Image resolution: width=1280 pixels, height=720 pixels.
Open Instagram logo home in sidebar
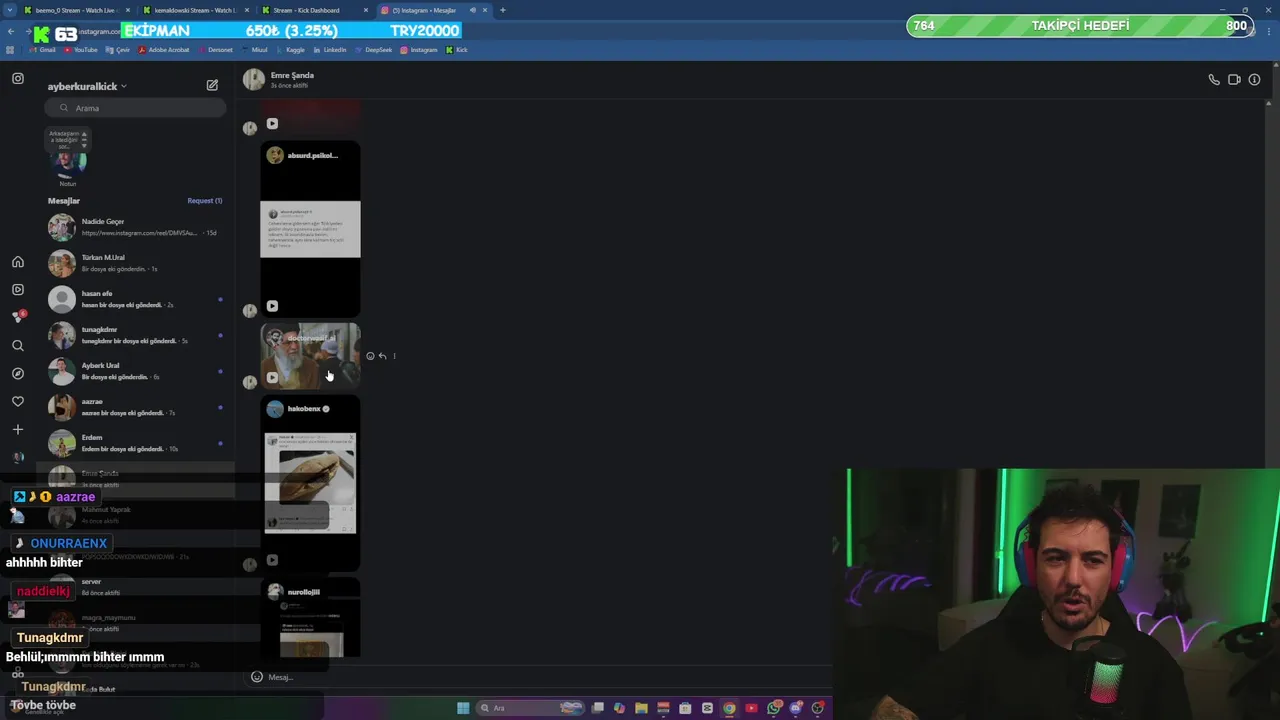coord(18,78)
